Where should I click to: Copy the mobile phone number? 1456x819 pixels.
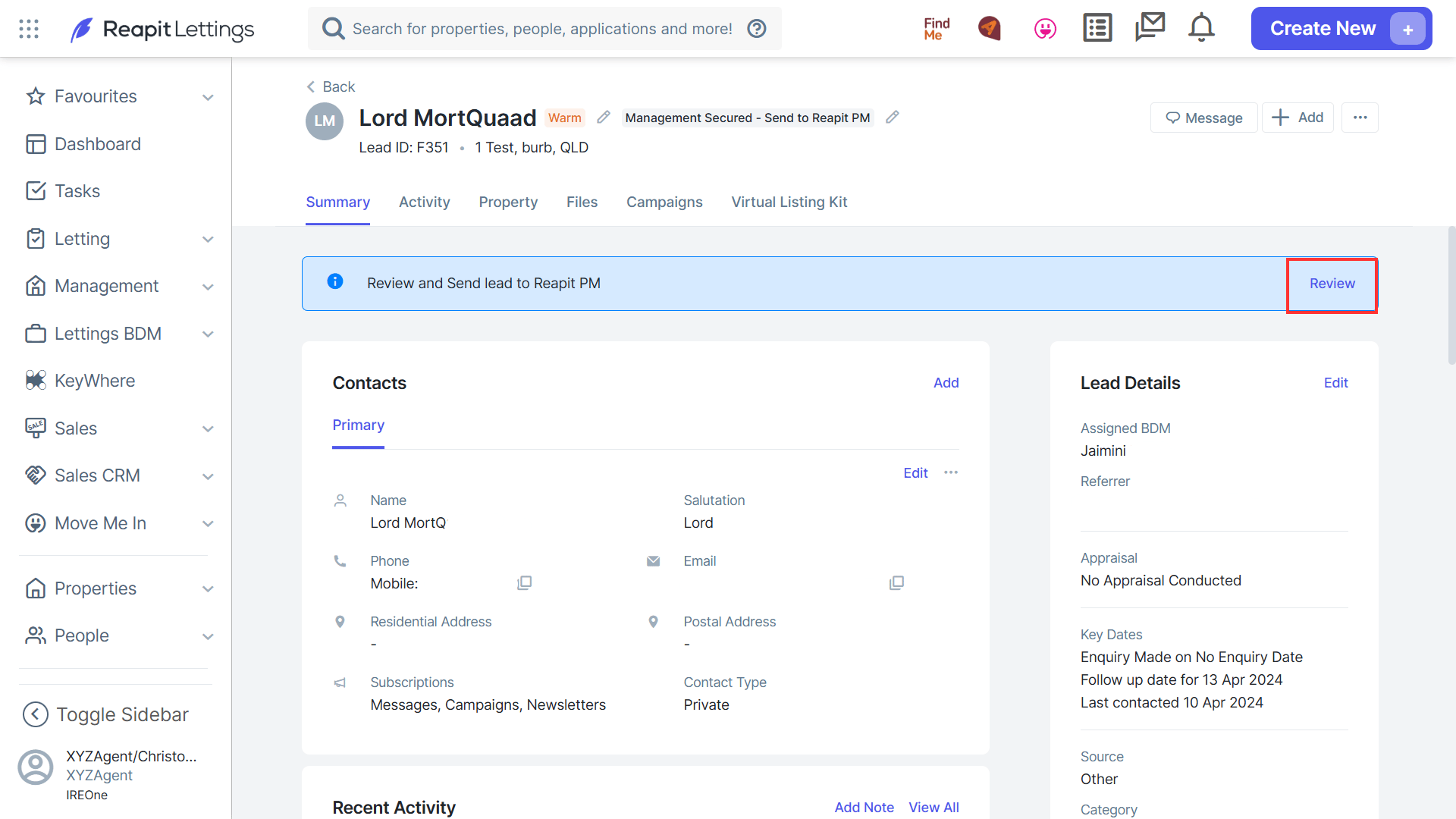point(525,582)
